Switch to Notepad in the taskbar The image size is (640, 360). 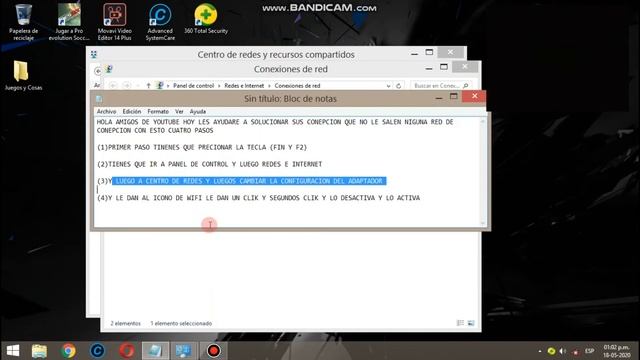pos(155,351)
